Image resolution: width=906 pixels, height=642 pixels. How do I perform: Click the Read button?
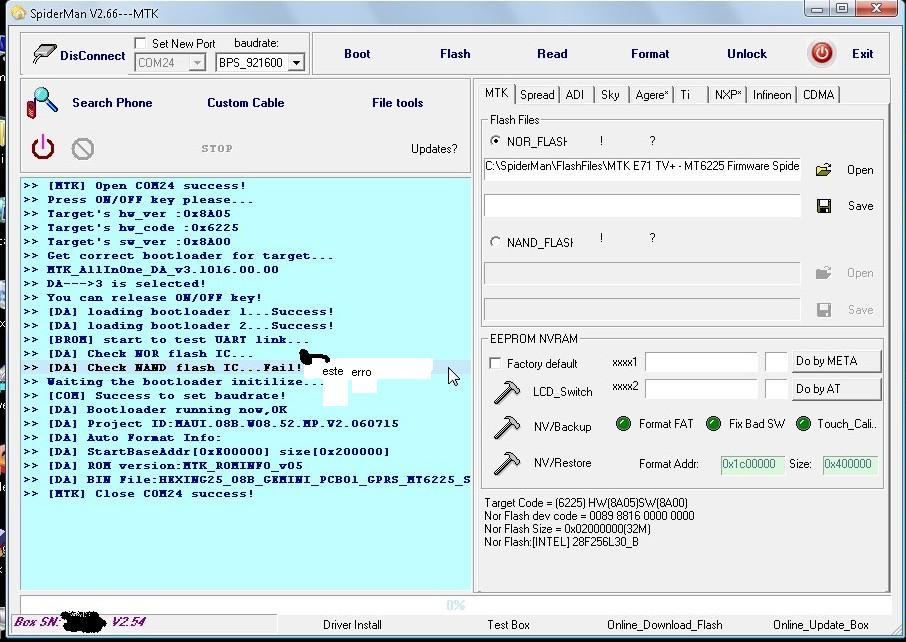(552, 54)
